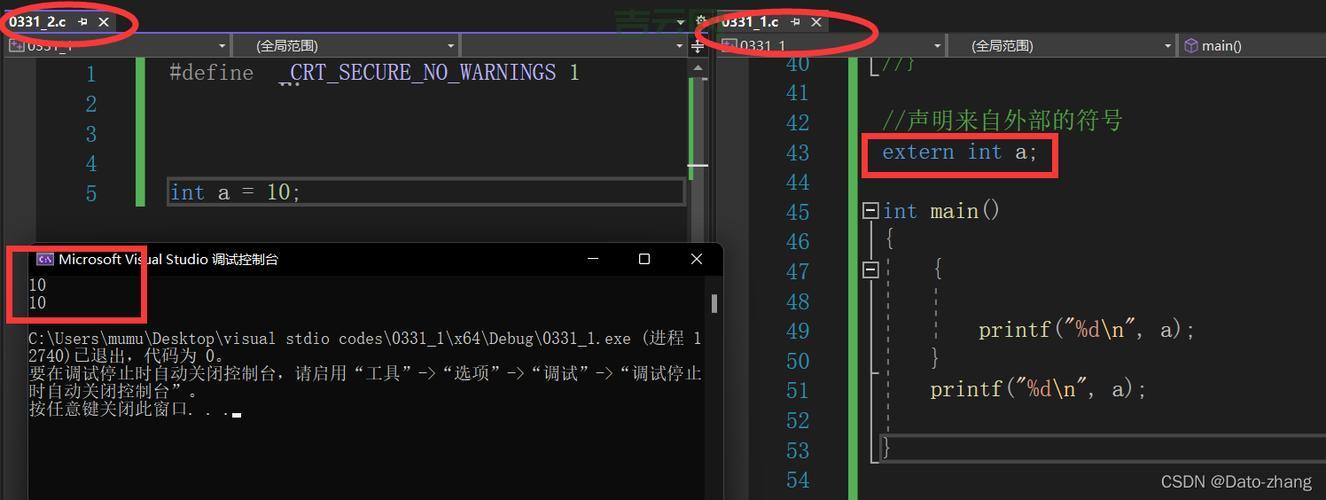Click line number 5 in left editor
Screen dimensions: 1326x500
pos(91,194)
